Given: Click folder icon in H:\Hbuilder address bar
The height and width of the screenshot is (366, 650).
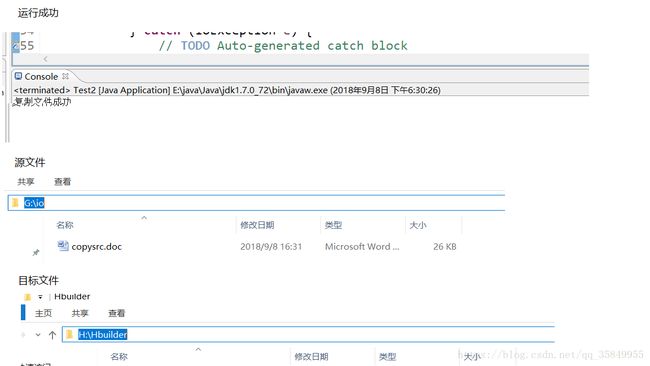Looking at the screenshot, I should pos(70,334).
